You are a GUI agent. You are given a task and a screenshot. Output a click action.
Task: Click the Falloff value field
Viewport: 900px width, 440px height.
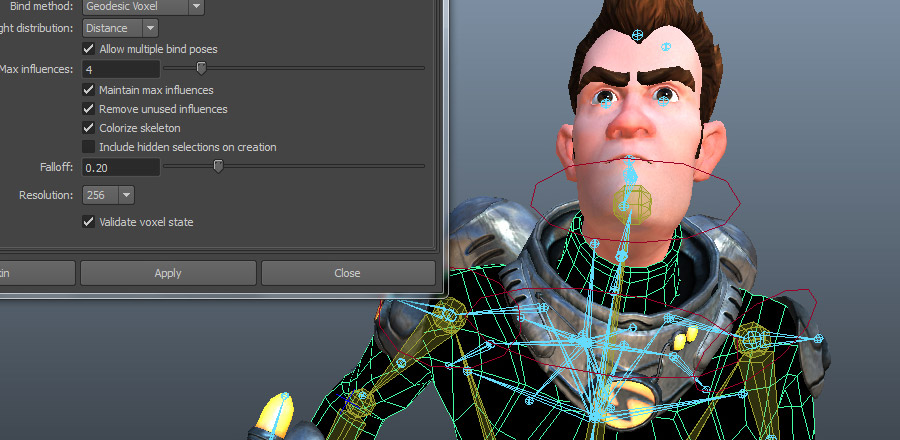pyautogui.click(x=121, y=167)
